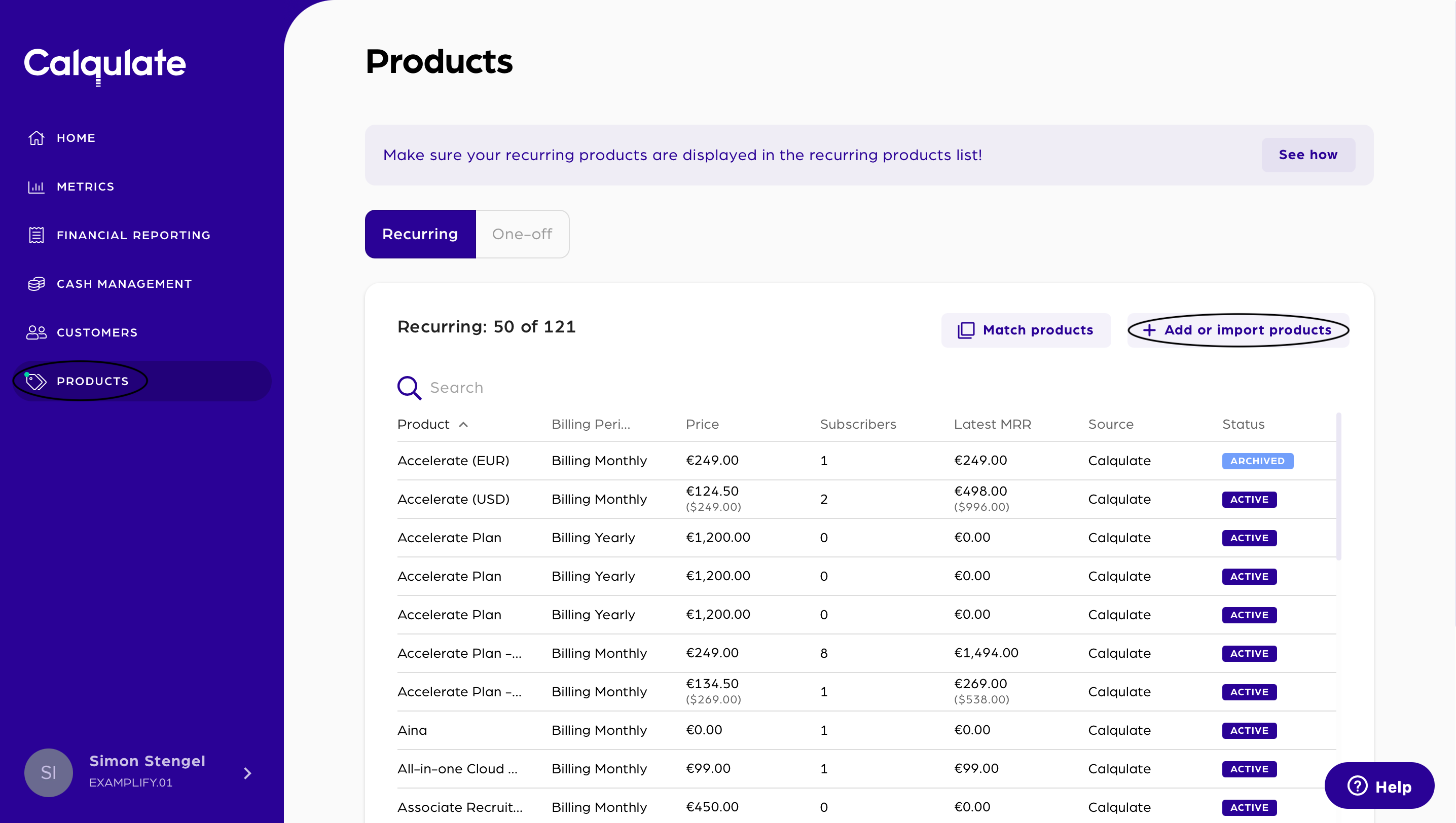Click the table's vertical scrollbar
Screen dimensions: 1456x823
1338,487
